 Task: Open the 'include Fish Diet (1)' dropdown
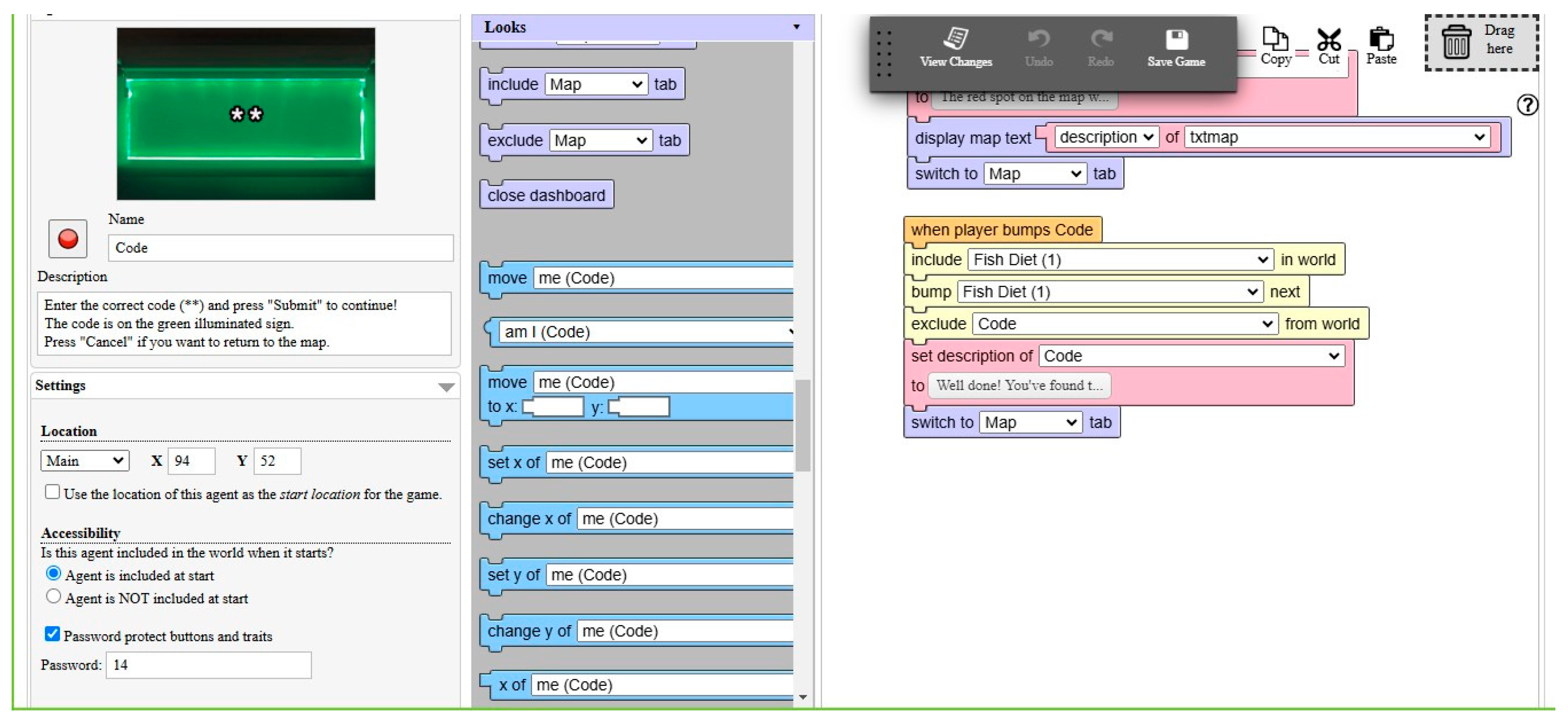click(x=1120, y=260)
